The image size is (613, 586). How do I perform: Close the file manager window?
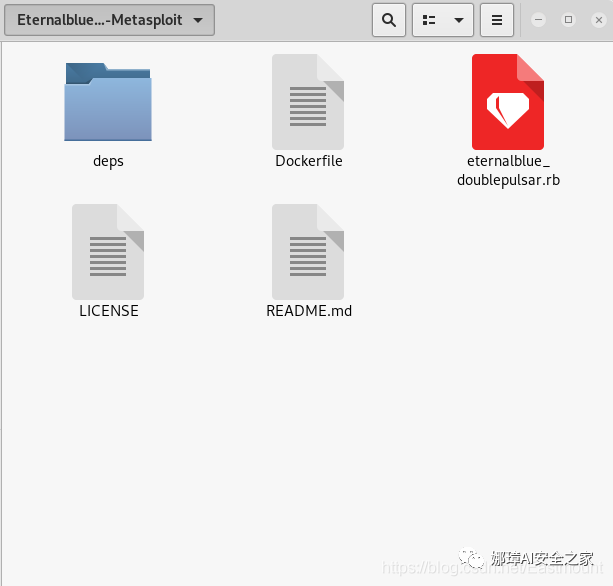point(599,20)
